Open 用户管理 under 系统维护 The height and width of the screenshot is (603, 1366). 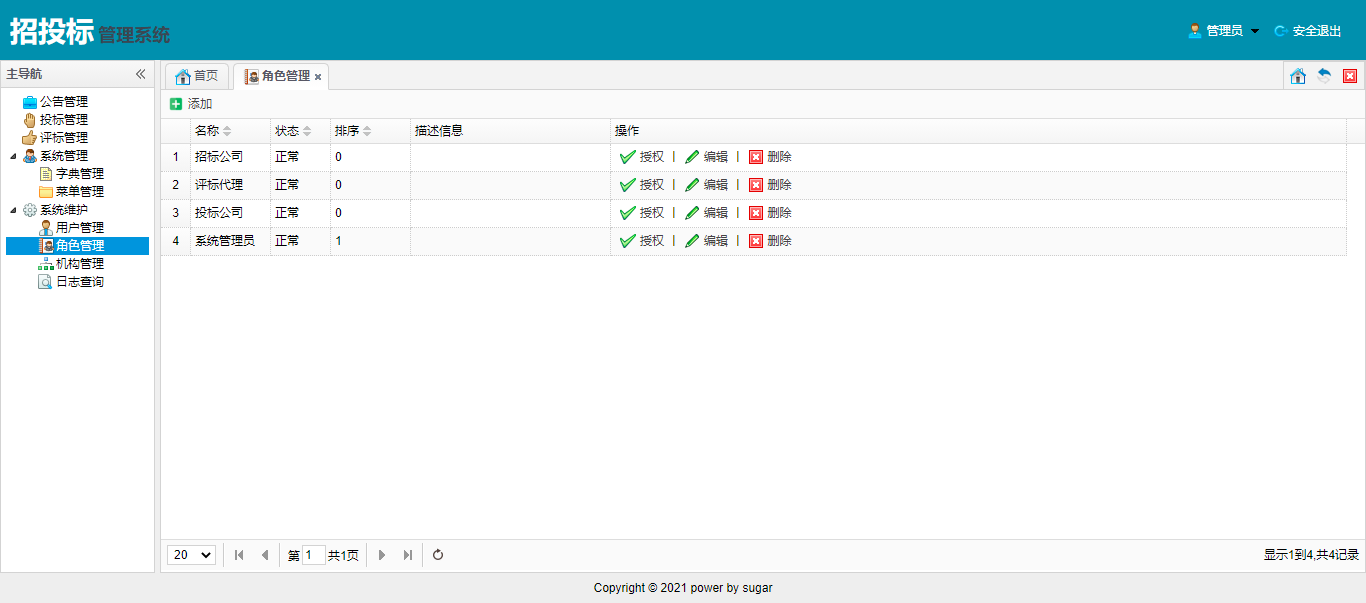pyautogui.click(x=80, y=228)
